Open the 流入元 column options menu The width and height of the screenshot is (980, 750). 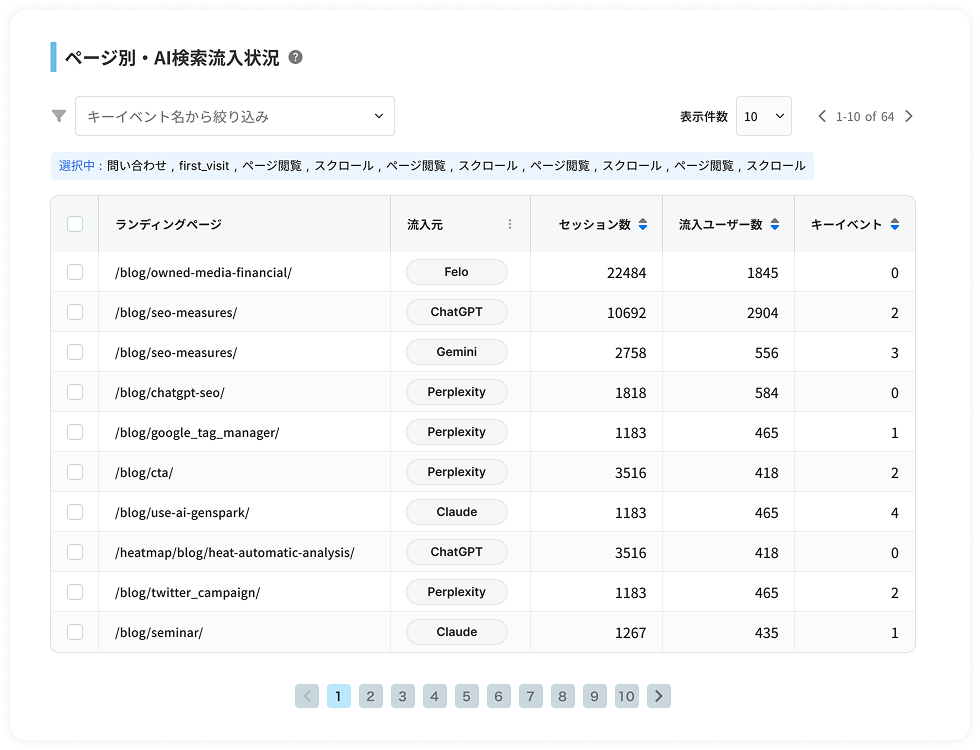[x=510, y=225]
